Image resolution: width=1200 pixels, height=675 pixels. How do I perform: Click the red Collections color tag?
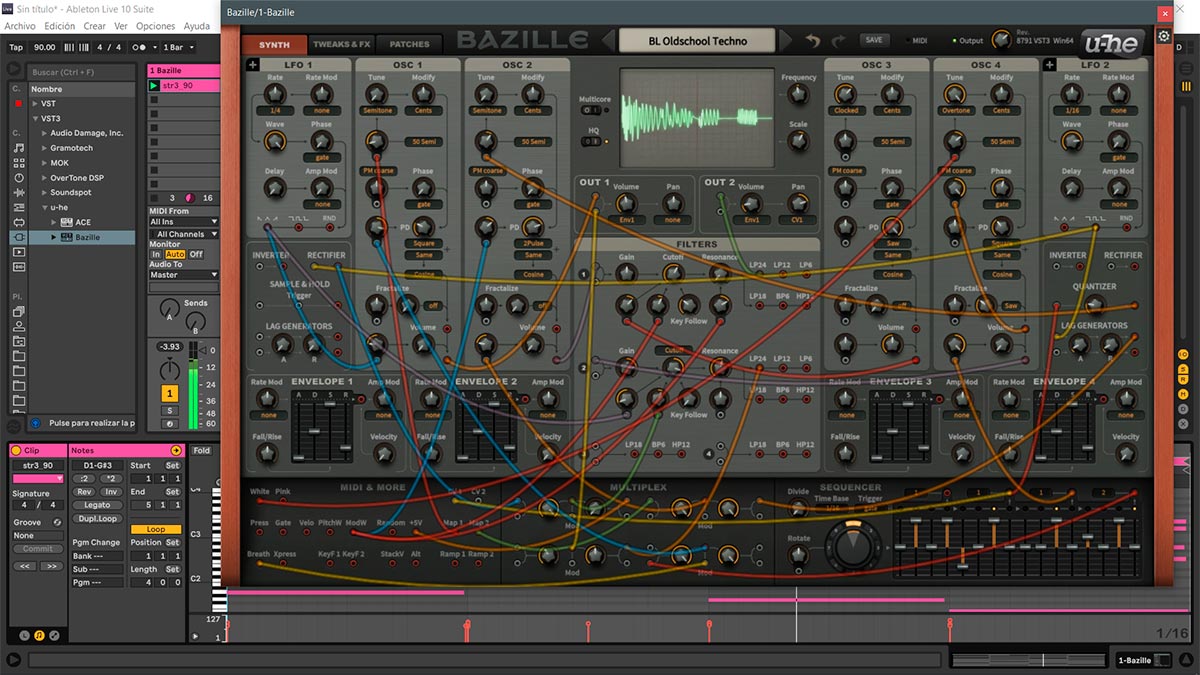click(18, 103)
